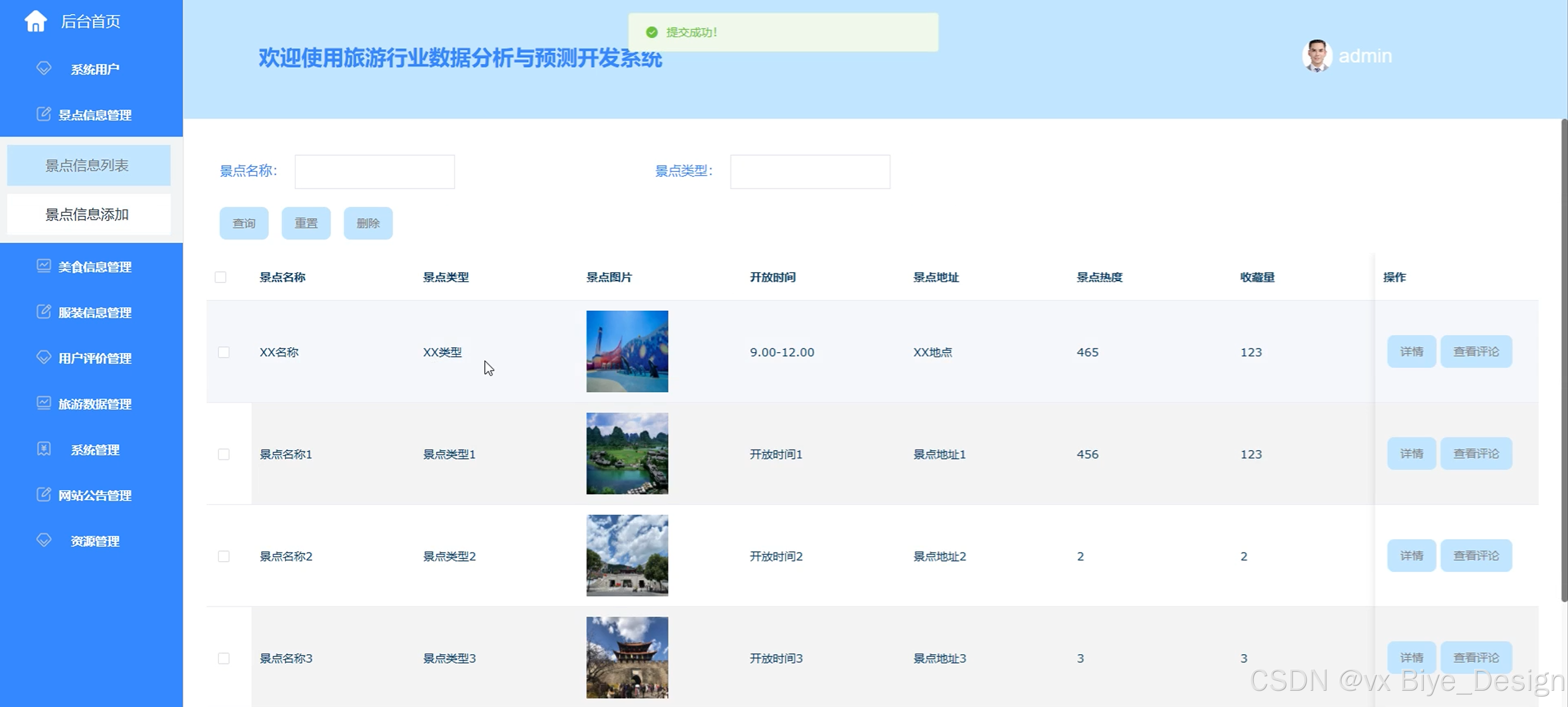Open 查看评论 for row 景点名称2
Viewport: 1568px width, 707px height.
1476,556
